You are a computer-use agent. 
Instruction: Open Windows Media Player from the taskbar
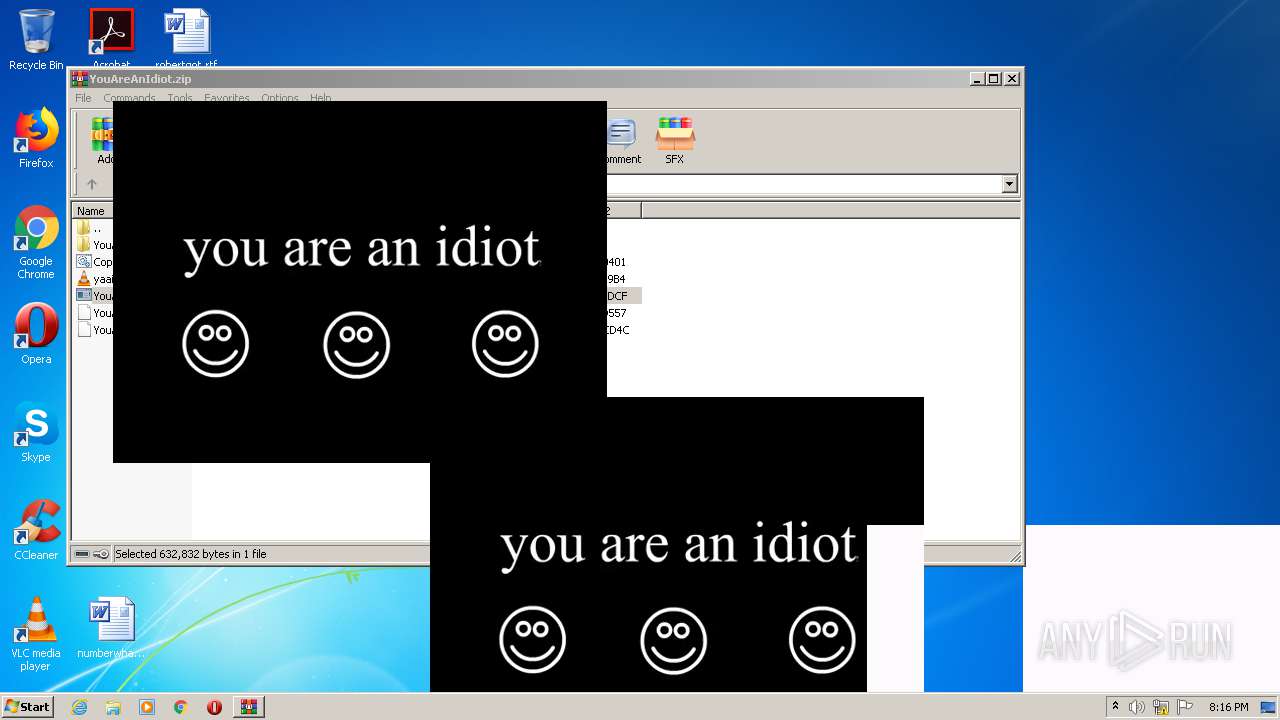click(147, 707)
